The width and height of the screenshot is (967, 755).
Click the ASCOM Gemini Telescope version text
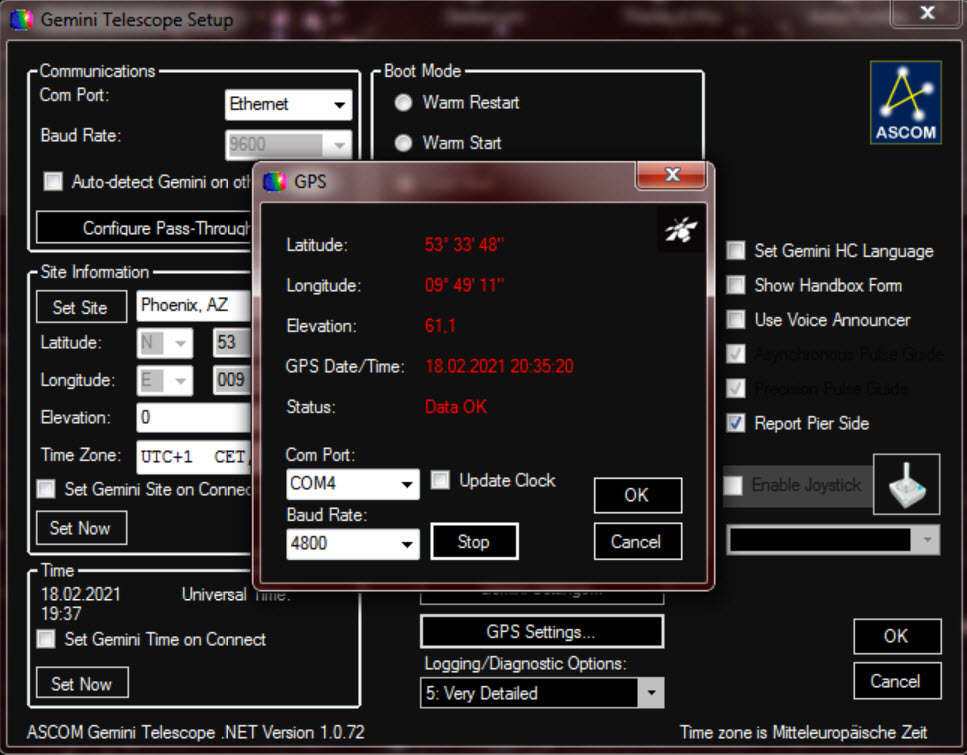coord(196,732)
